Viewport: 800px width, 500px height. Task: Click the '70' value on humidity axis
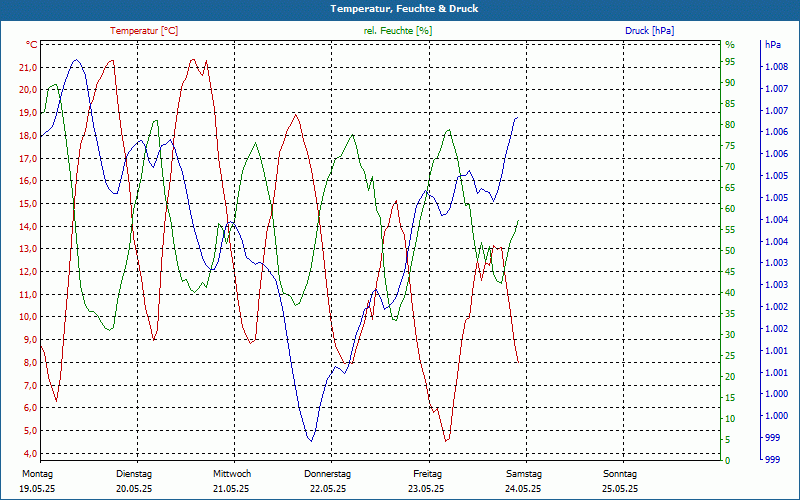click(x=730, y=166)
